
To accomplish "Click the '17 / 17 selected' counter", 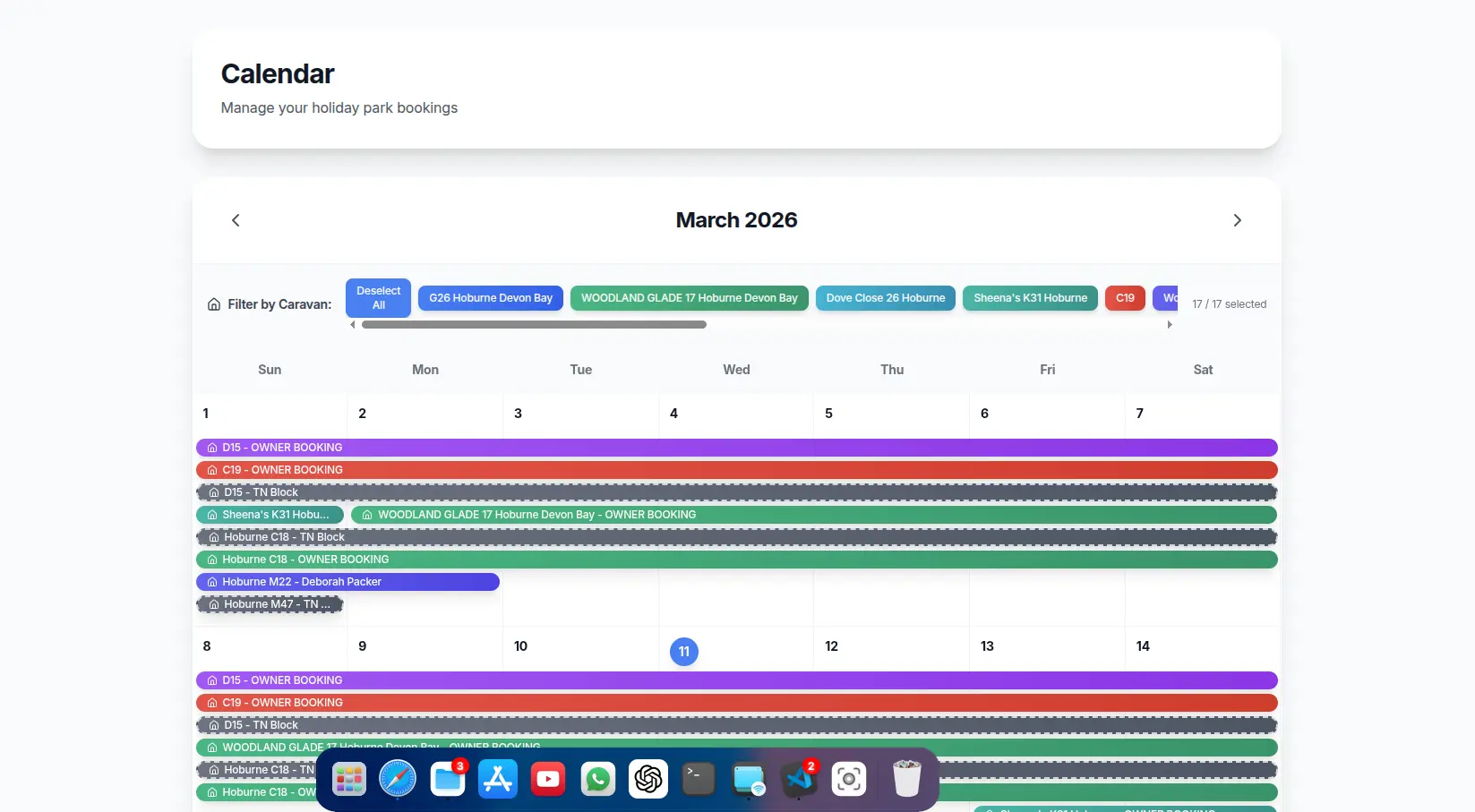I will tap(1229, 304).
